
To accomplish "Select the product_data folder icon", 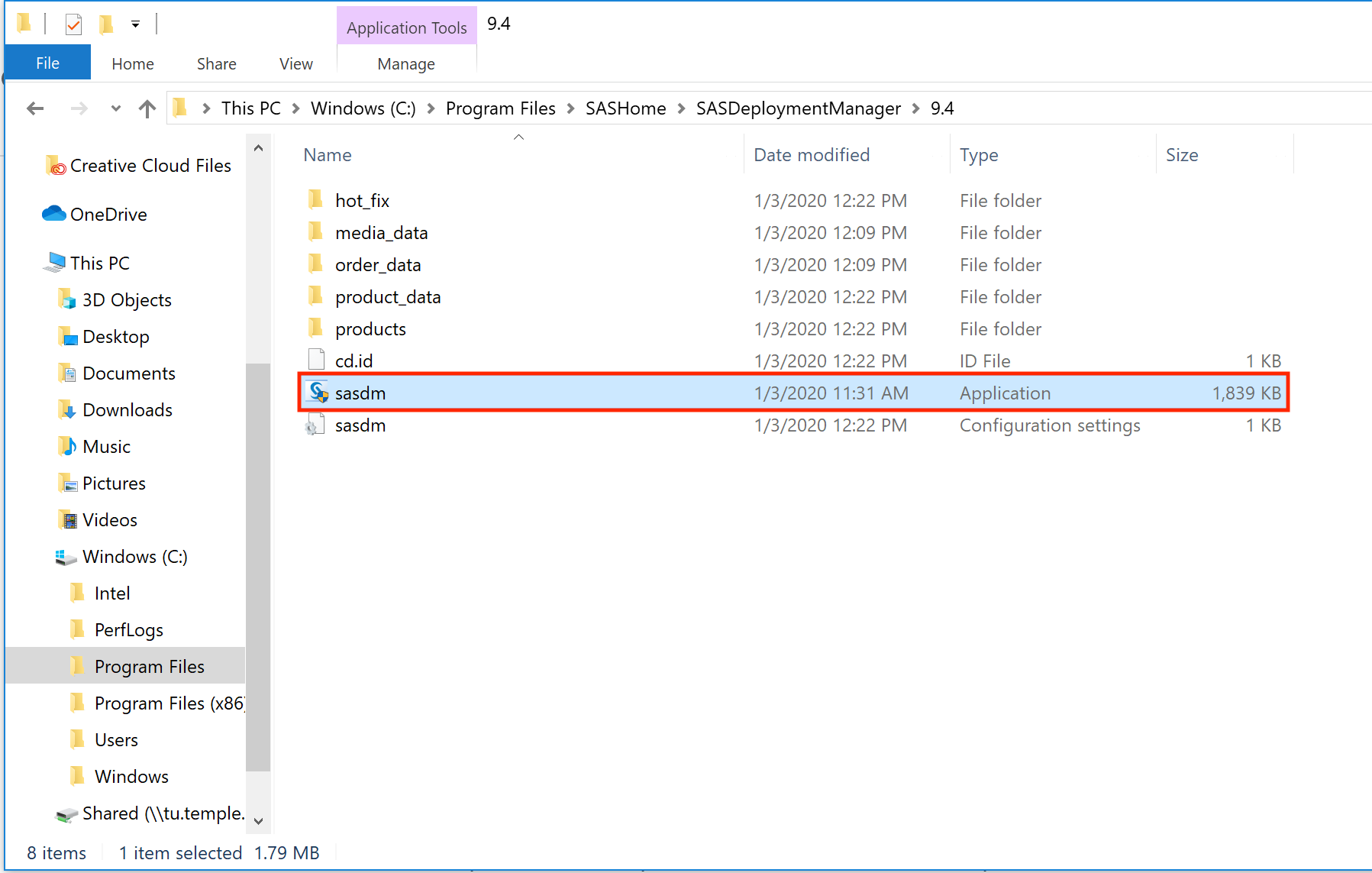I will coord(315,296).
